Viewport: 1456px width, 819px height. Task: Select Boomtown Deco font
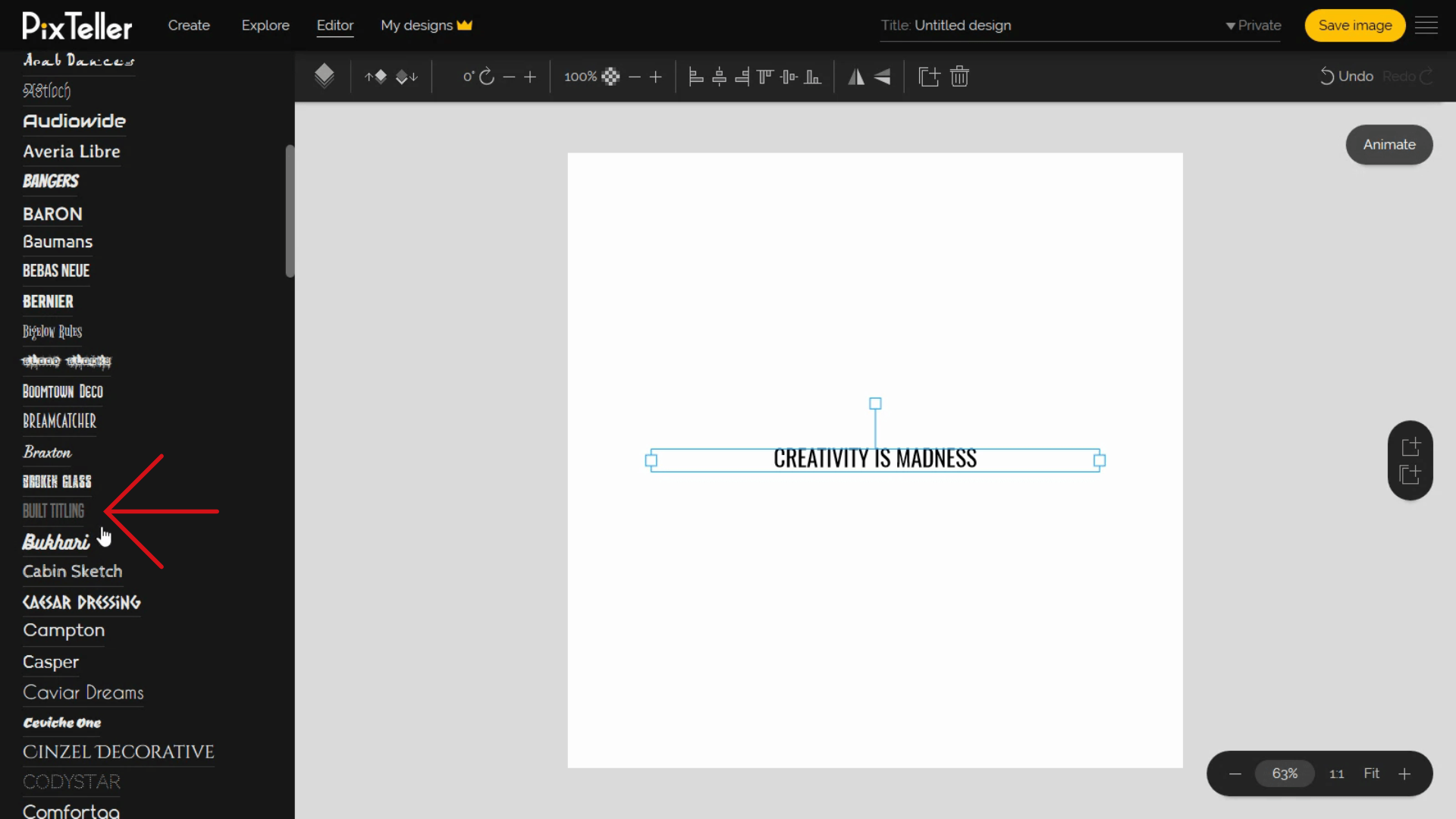63,391
